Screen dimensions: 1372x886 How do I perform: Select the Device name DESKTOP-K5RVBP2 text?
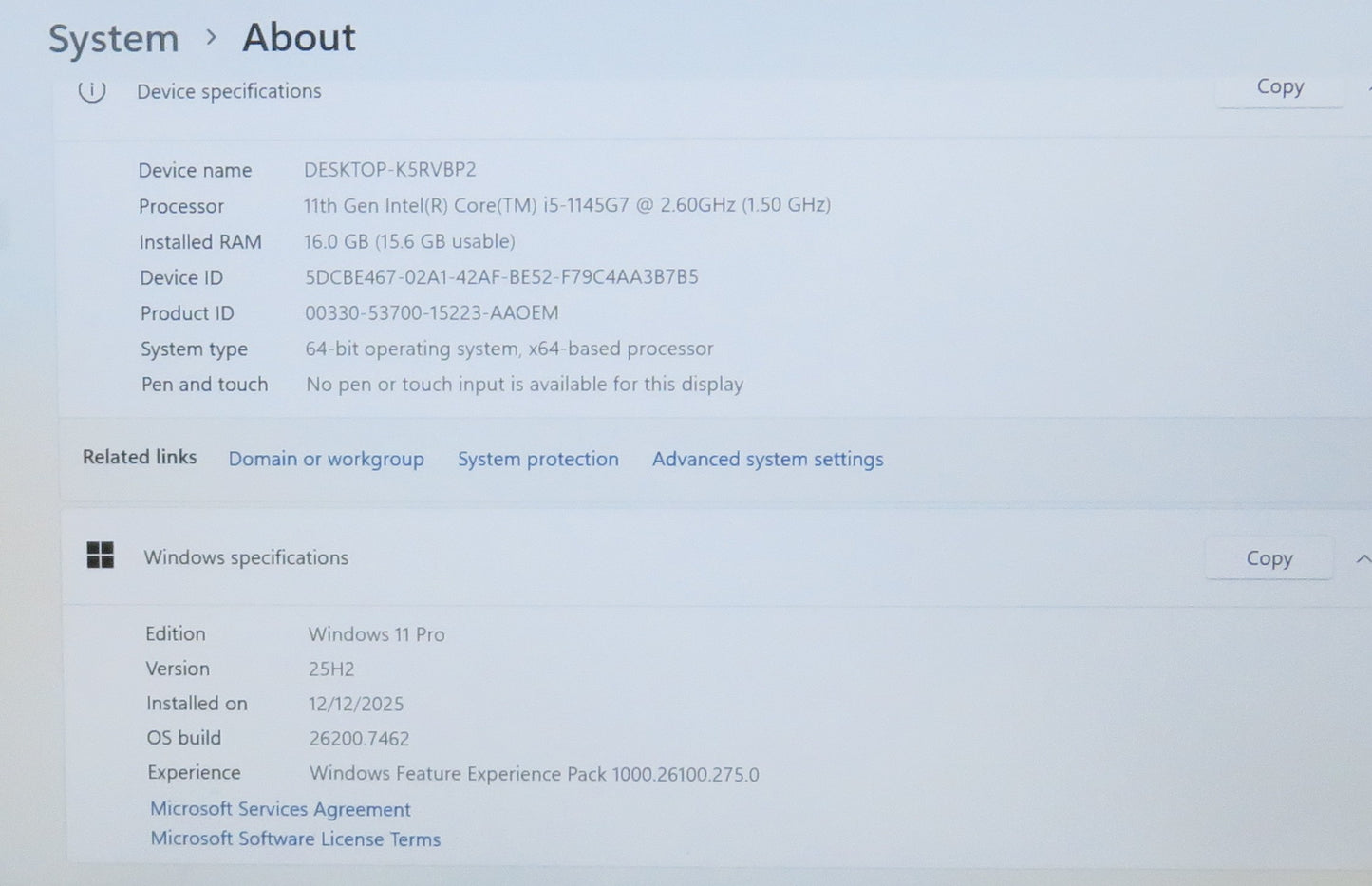[x=390, y=169]
